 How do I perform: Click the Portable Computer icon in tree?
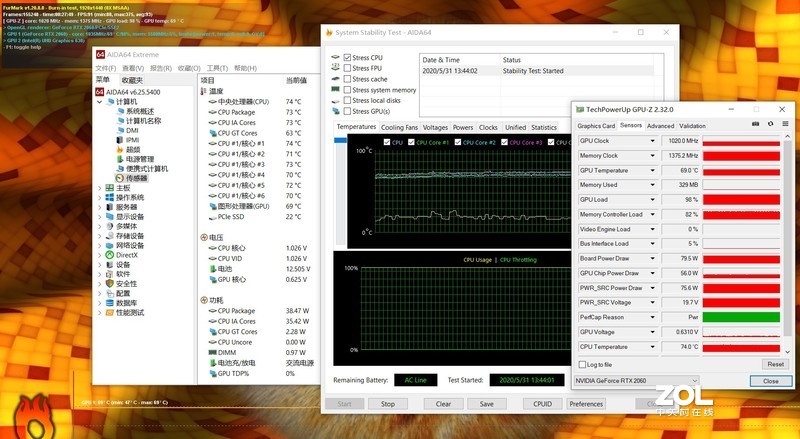click(x=120, y=168)
